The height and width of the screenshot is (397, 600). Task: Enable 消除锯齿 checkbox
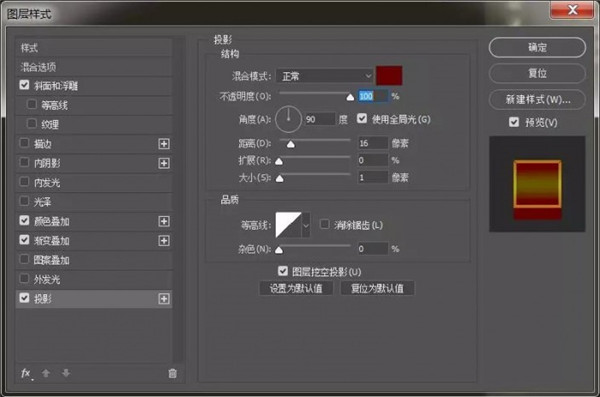click(324, 224)
